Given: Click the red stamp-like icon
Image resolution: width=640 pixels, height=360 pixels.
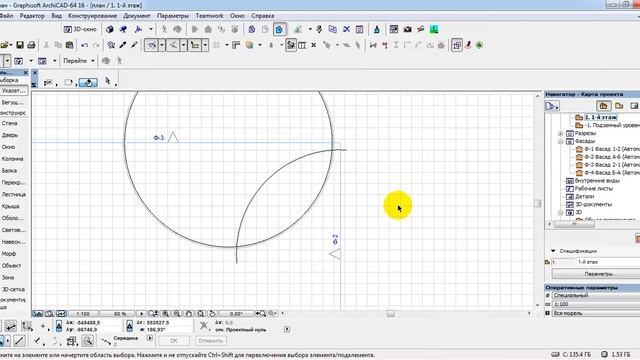Looking at the screenshot, I should pyautogui.click(x=468, y=45).
